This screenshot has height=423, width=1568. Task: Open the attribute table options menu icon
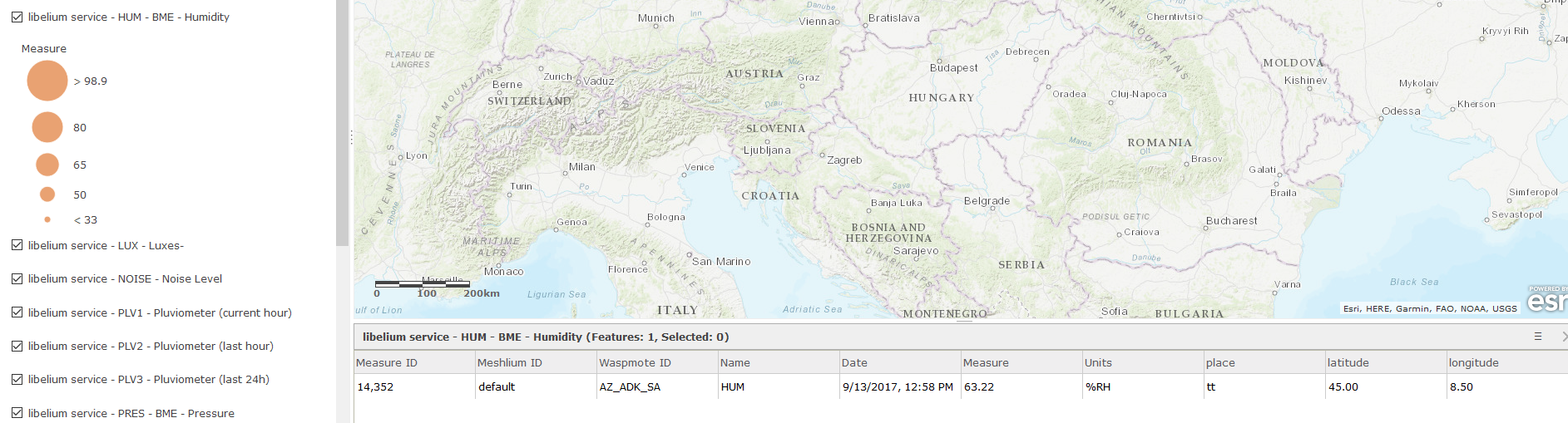click(1538, 337)
